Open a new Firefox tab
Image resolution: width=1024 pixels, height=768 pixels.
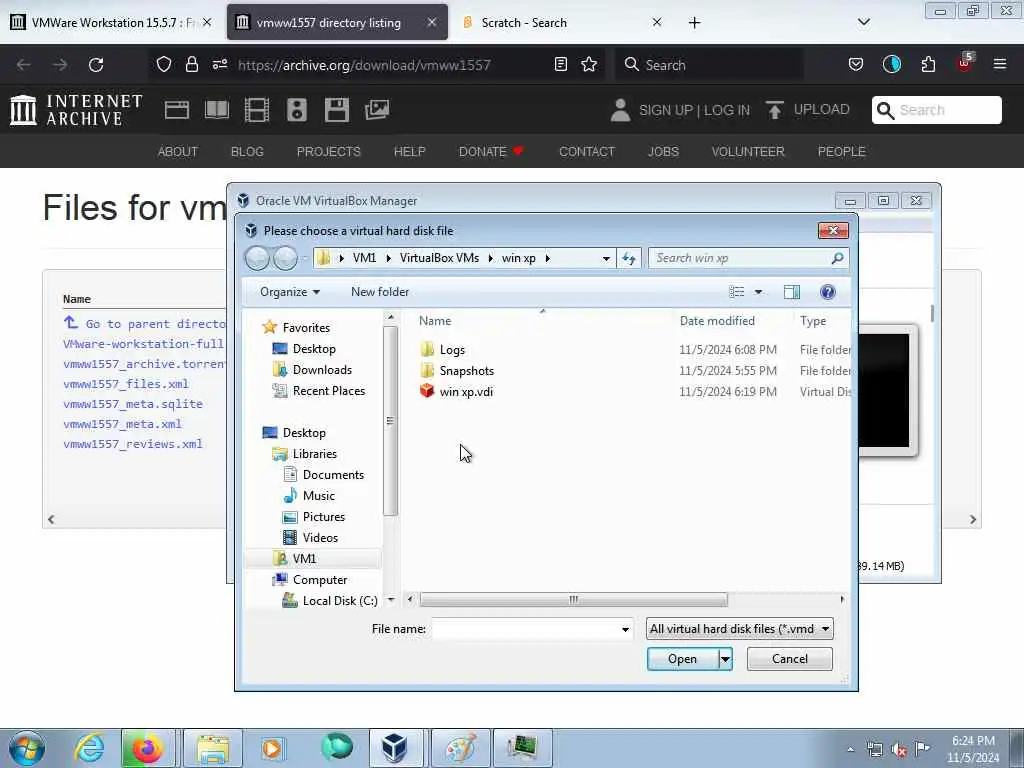coord(694,23)
